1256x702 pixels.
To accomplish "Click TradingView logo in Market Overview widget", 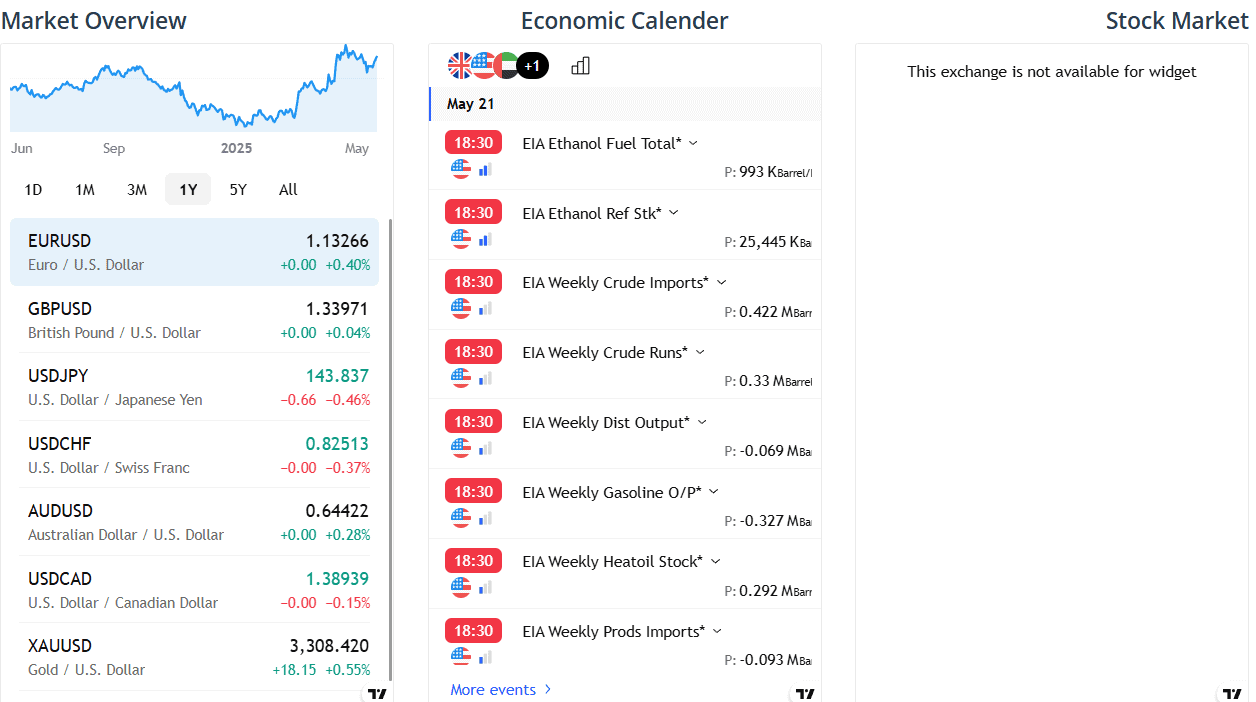I will click(377, 693).
